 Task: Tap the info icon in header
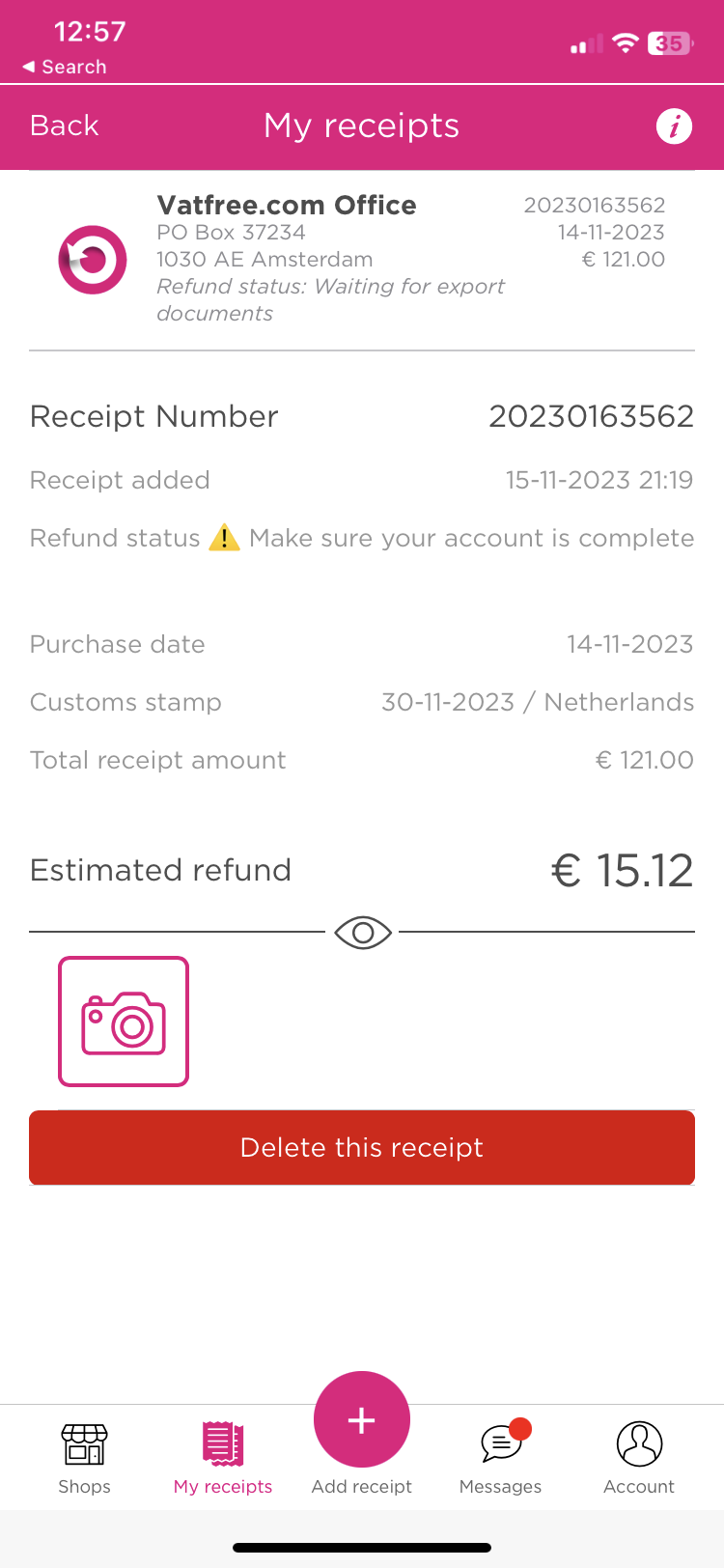tap(674, 126)
